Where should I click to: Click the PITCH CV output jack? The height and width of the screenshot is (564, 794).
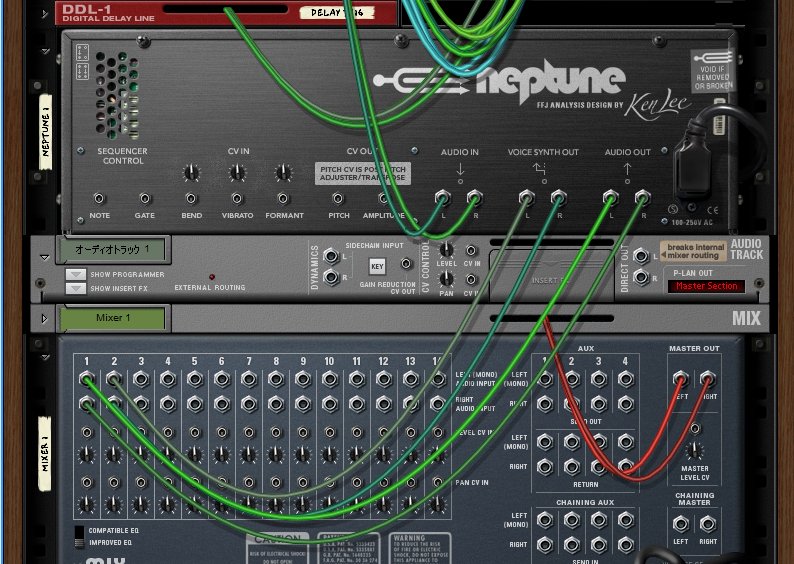338,198
